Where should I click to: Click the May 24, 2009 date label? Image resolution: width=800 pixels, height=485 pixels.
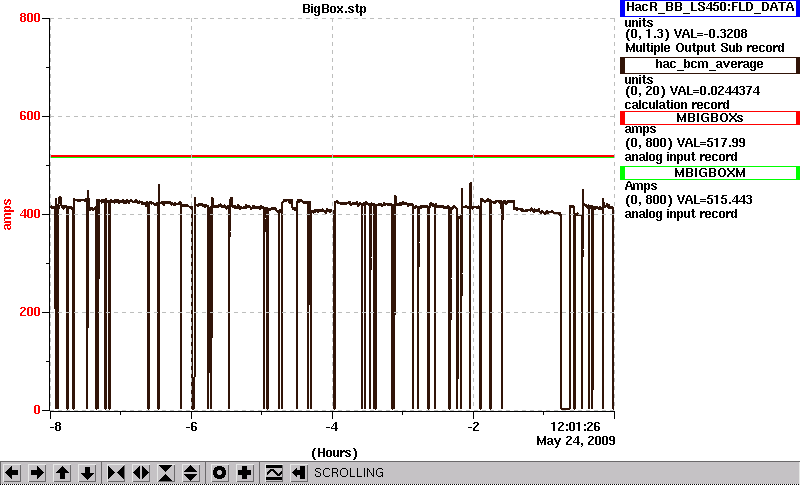pos(576,441)
